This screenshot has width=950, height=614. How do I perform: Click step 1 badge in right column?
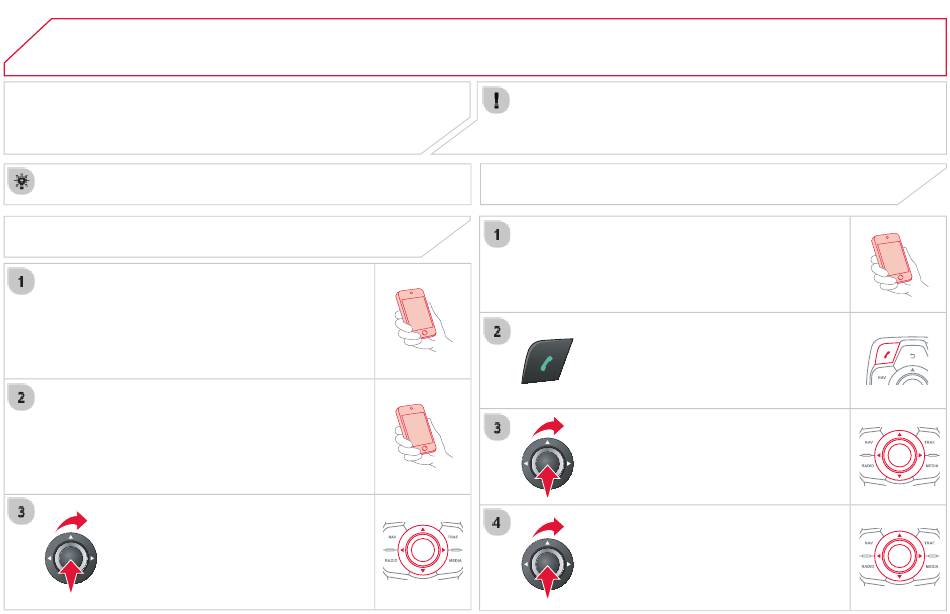pos(497,235)
